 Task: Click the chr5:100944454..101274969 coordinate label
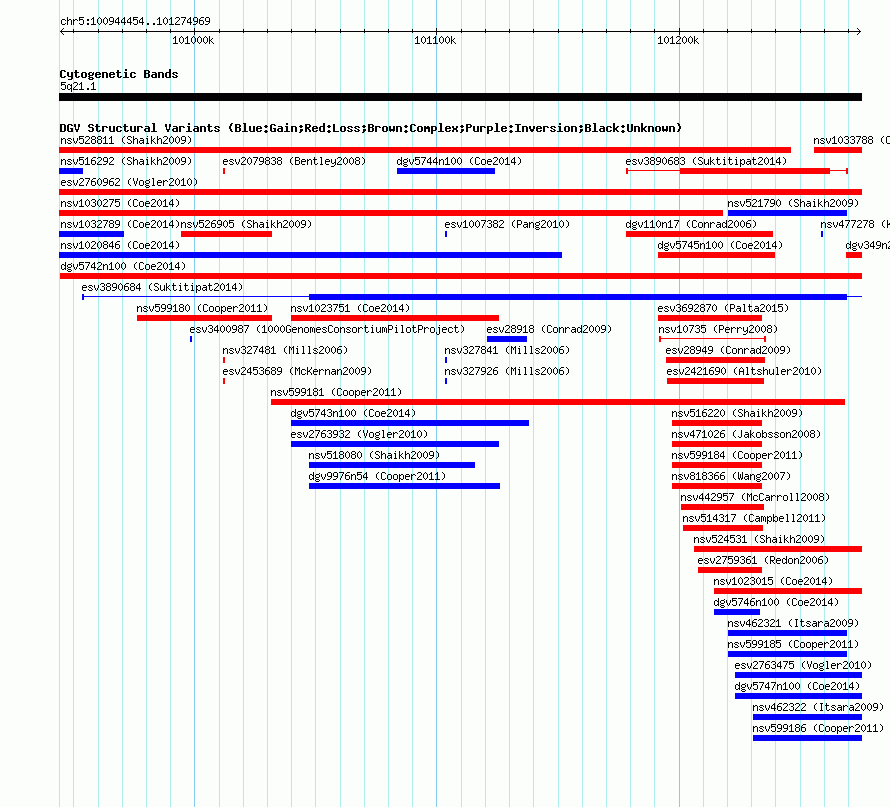135,21
